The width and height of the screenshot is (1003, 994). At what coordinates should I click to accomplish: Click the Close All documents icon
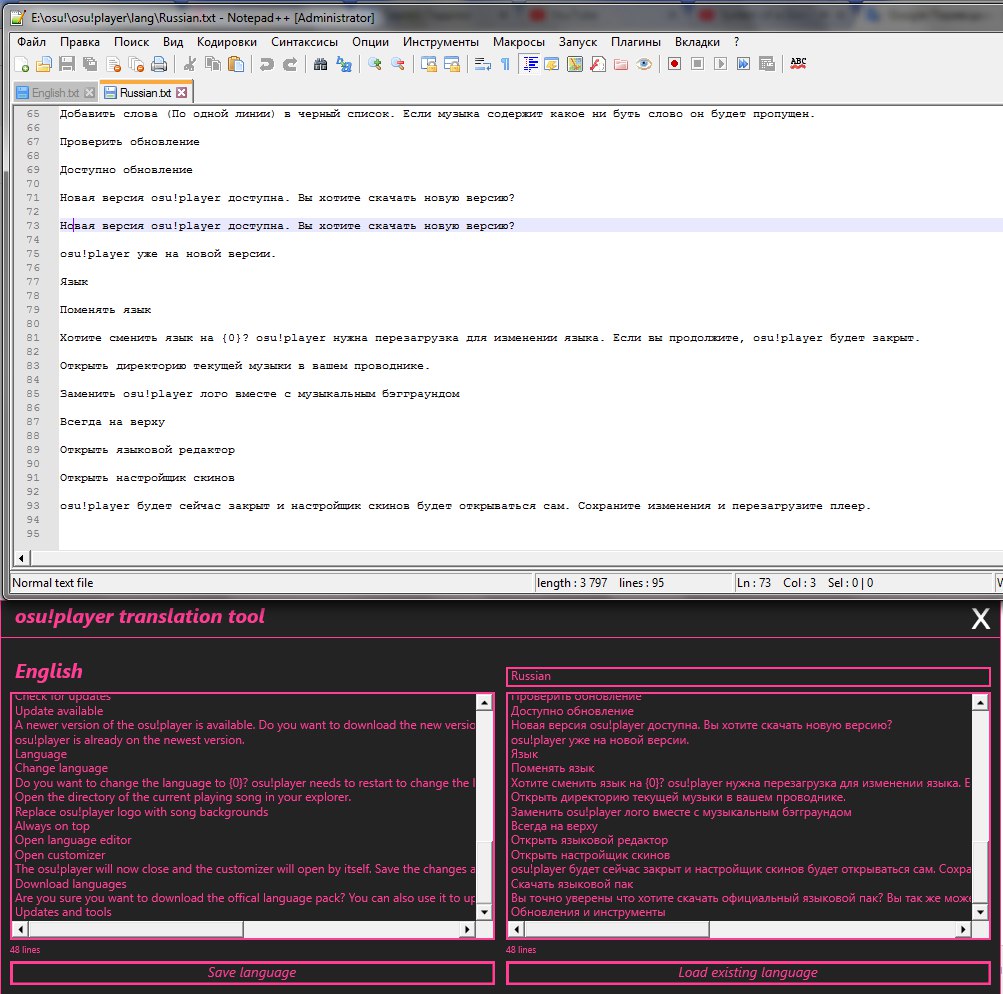click(136, 64)
